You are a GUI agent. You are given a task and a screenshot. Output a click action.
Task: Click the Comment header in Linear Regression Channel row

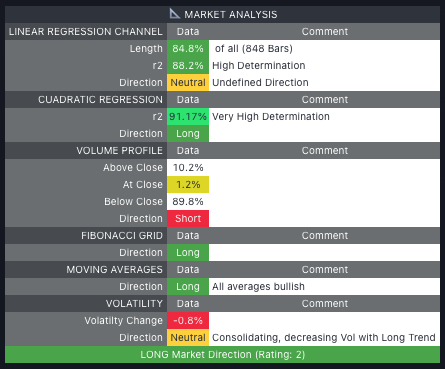click(x=325, y=32)
